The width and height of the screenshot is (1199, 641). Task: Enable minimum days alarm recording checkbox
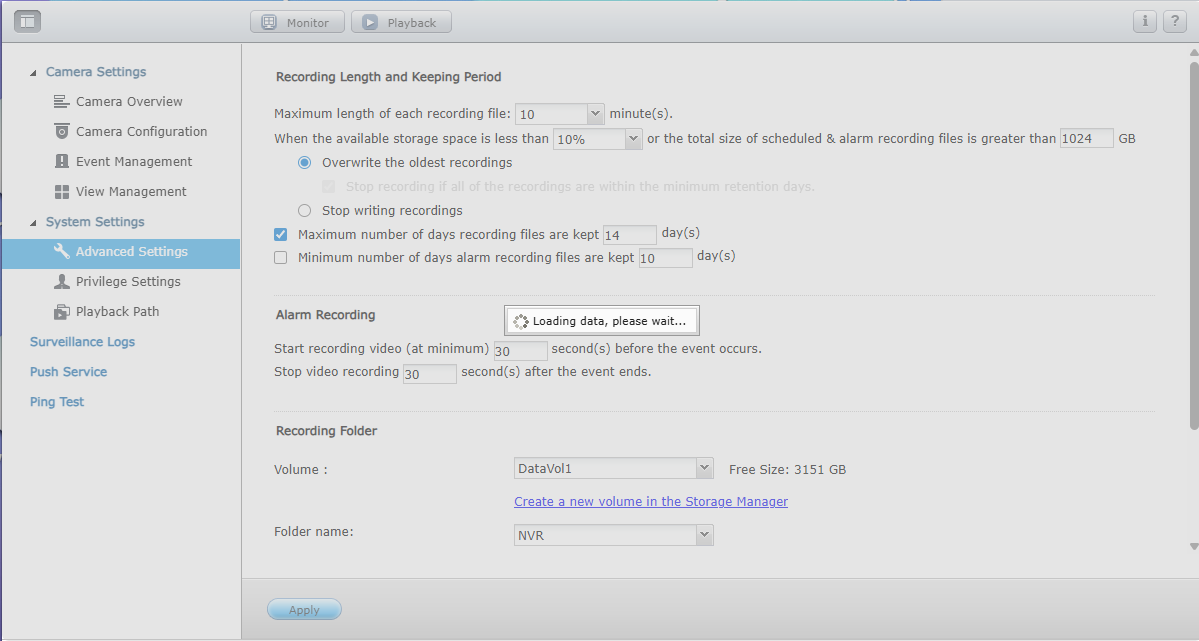click(x=281, y=258)
